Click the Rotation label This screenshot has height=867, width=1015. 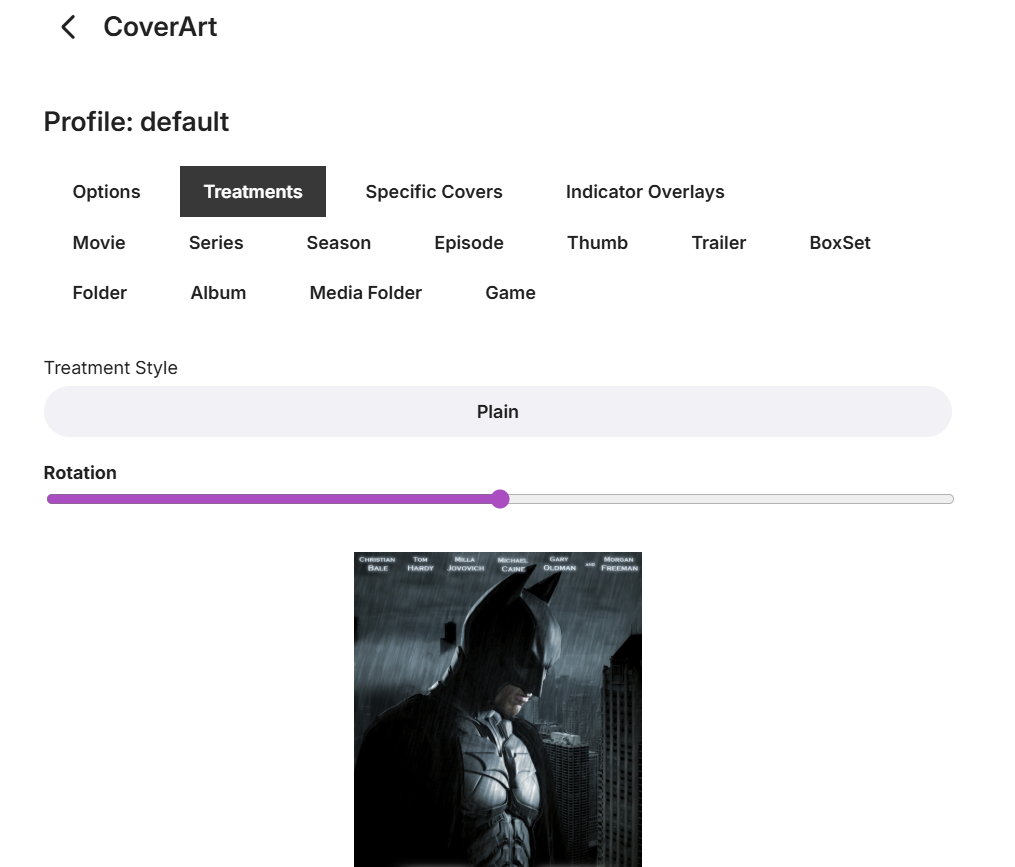(80, 473)
